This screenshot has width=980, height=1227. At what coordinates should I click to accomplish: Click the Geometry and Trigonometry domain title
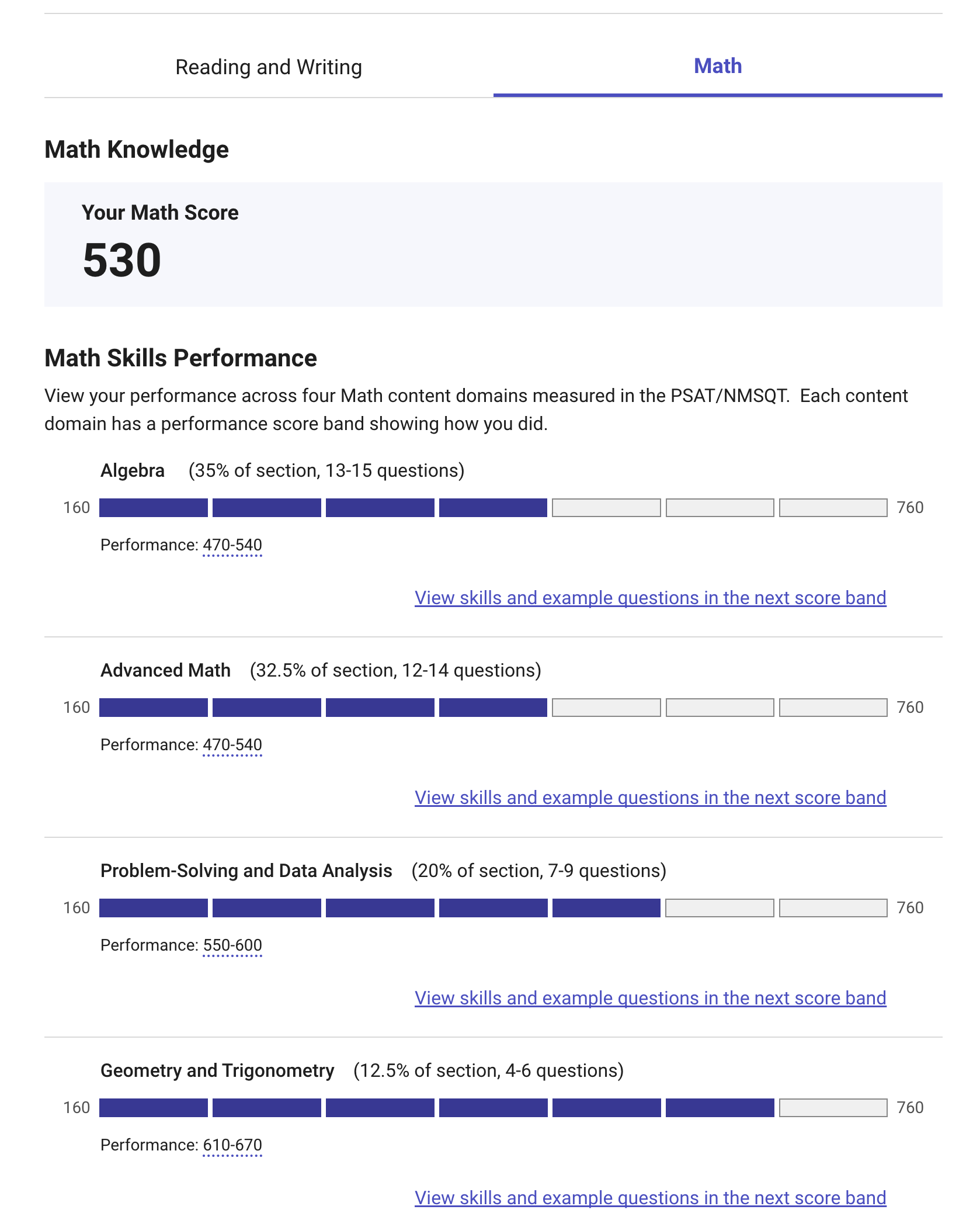point(217,1070)
